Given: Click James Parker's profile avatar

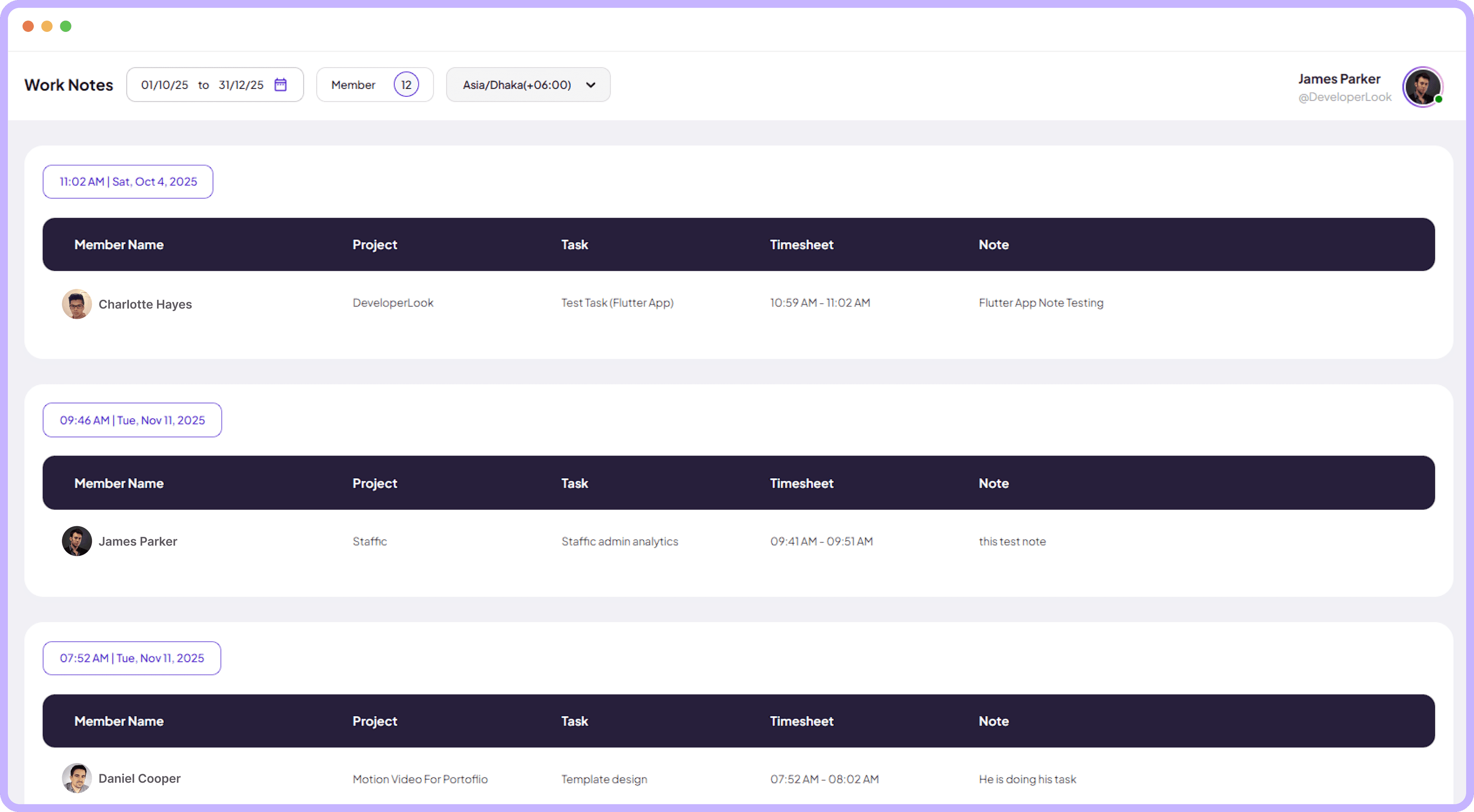Looking at the screenshot, I should [1423, 86].
